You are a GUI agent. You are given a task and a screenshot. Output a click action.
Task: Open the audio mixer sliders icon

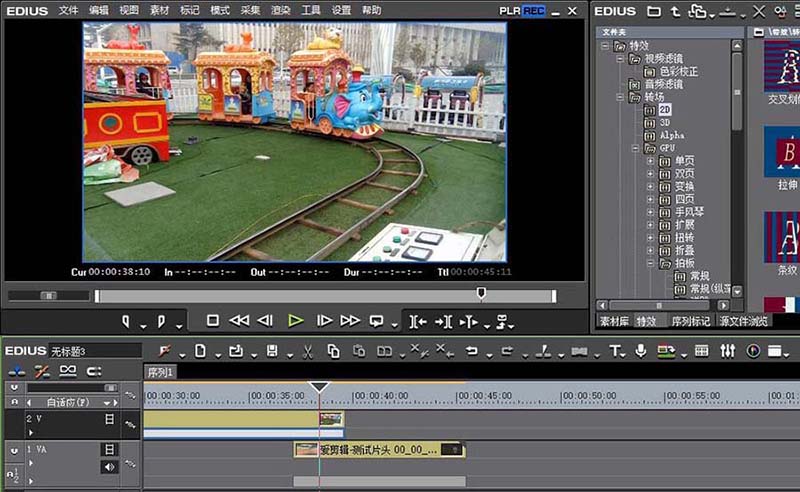point(727,351)
